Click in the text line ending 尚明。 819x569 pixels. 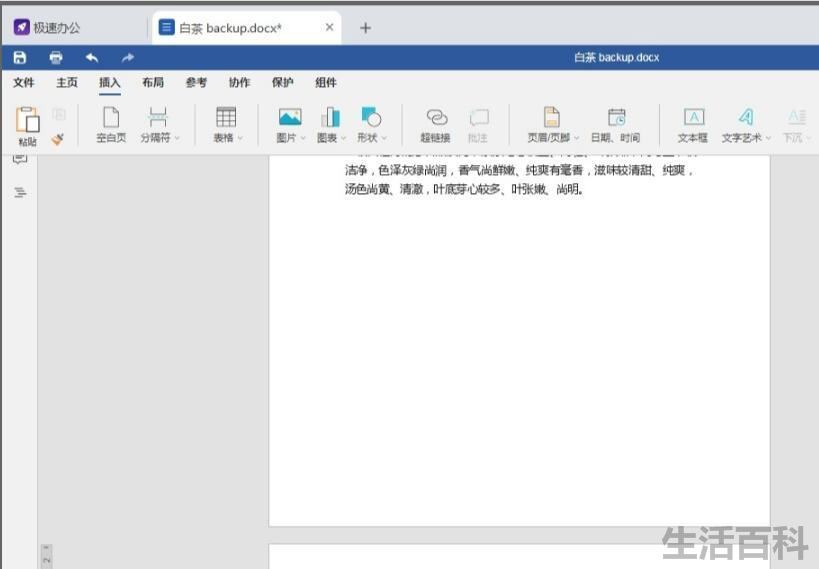464,189
